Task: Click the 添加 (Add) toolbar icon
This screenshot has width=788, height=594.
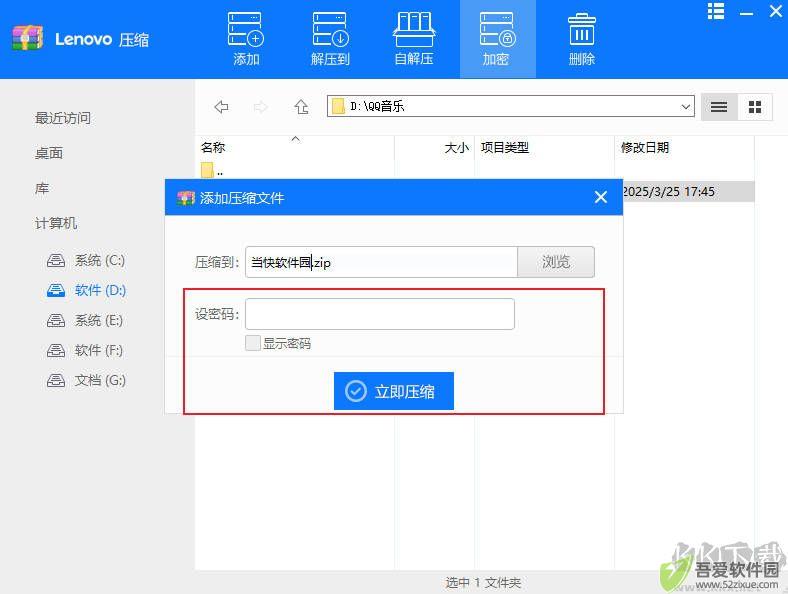Action: (246, 39)
